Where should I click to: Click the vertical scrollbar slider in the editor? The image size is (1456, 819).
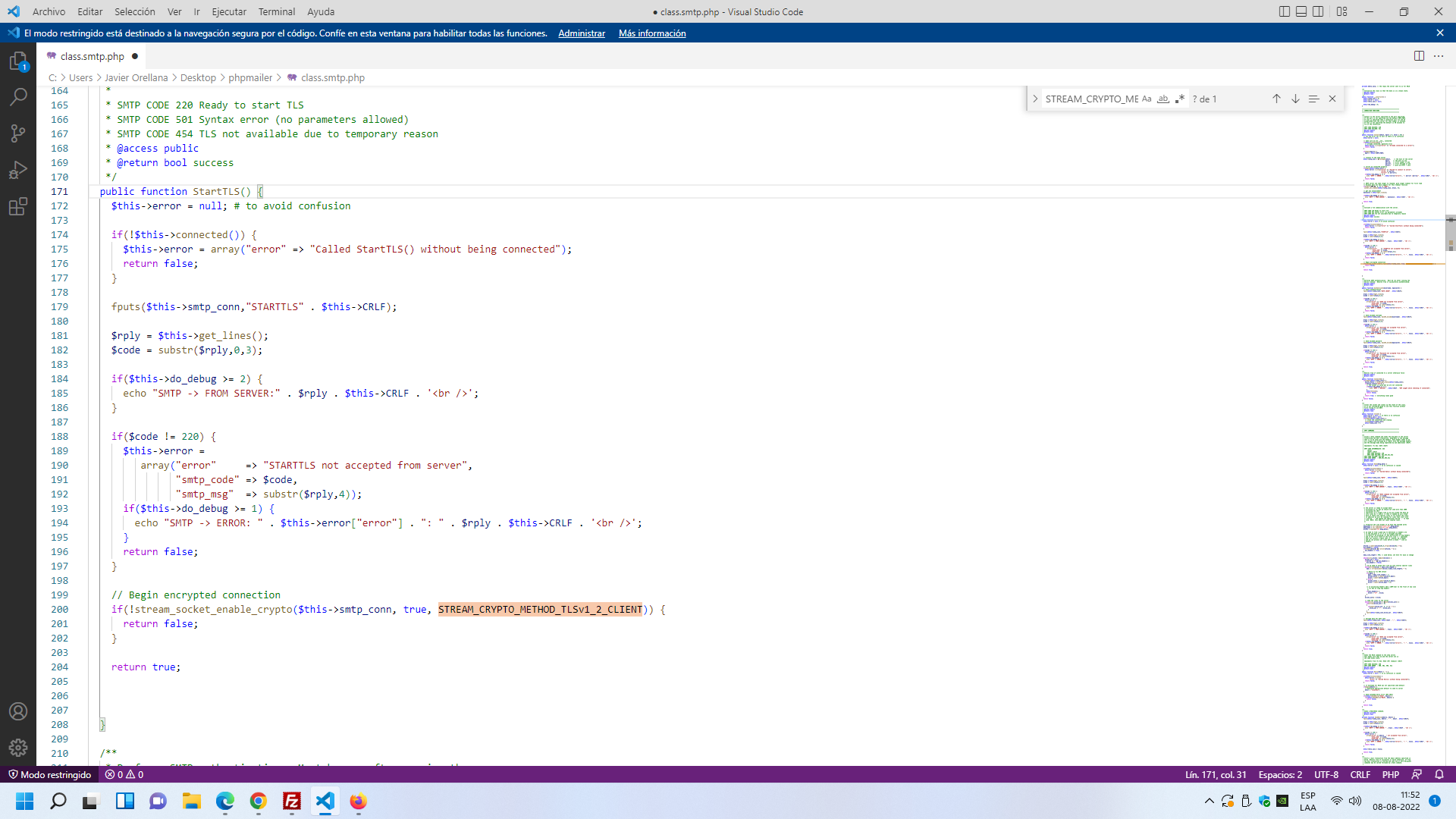[1451, 232]
